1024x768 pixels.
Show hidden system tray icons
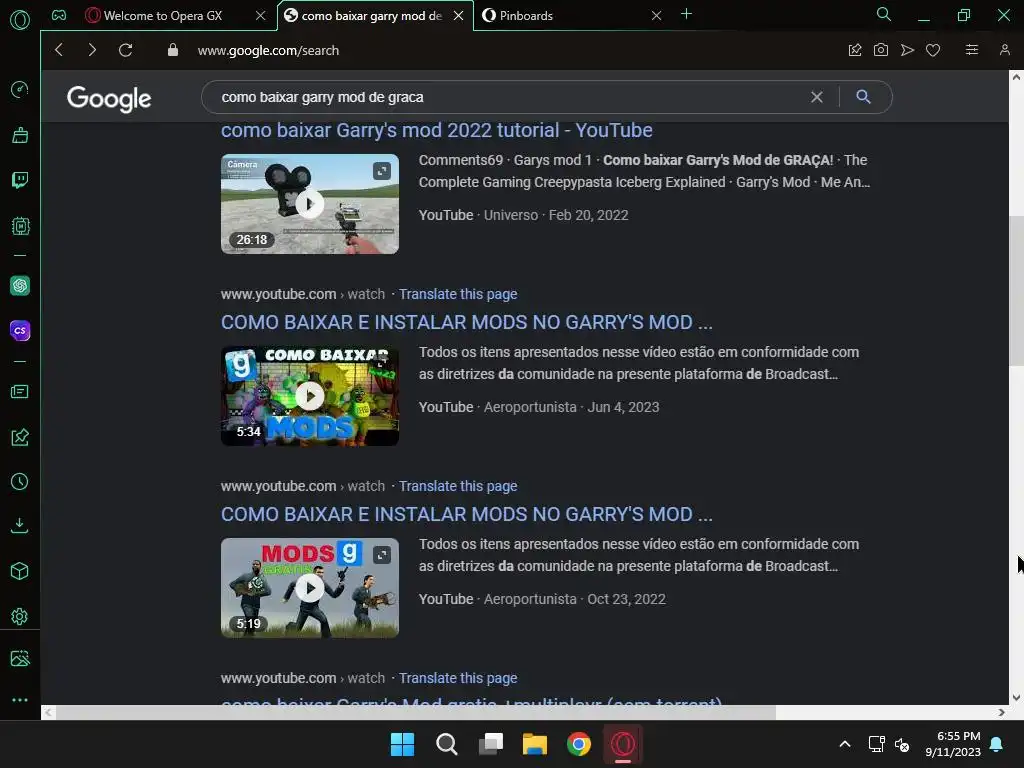844,744
